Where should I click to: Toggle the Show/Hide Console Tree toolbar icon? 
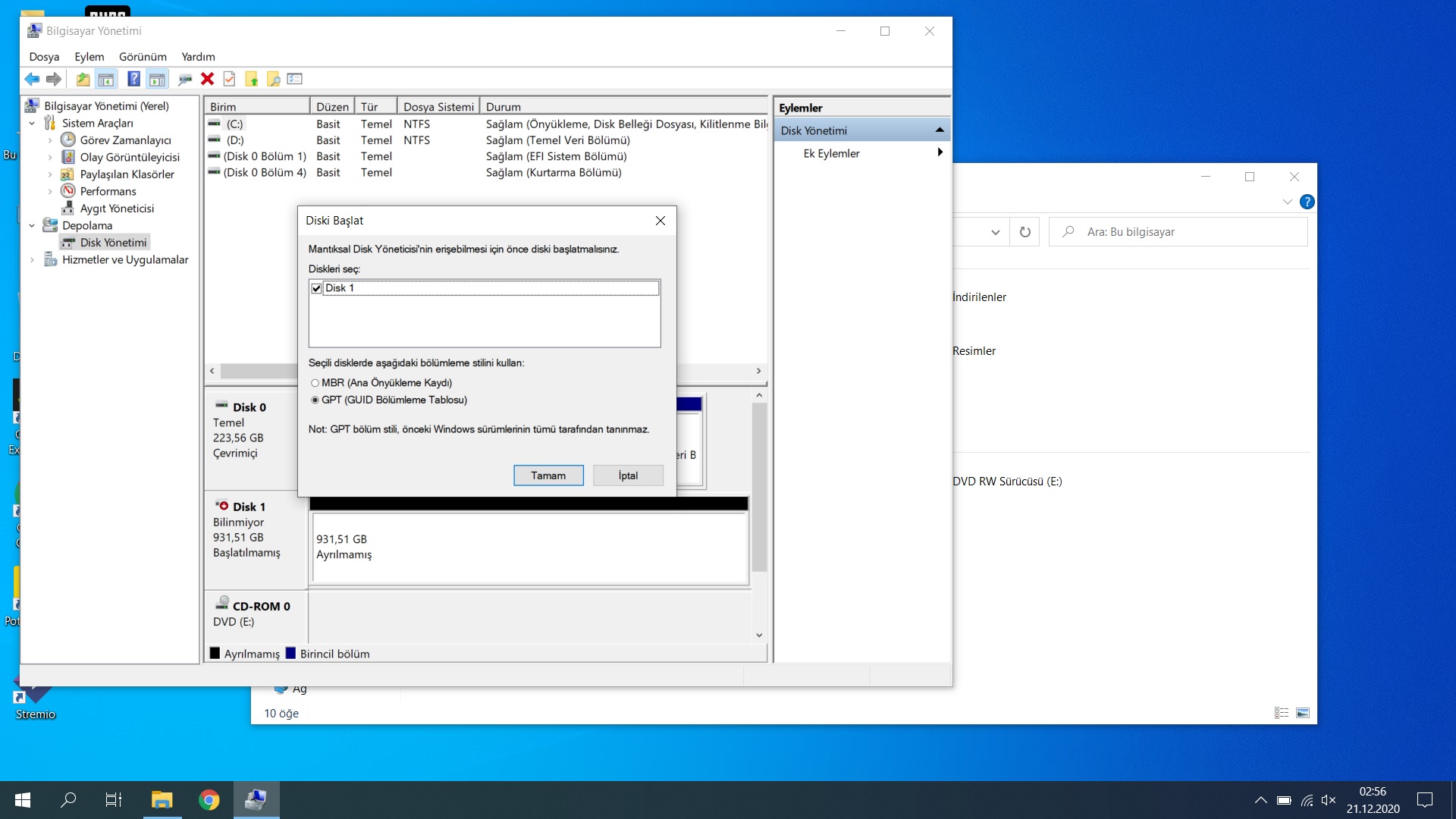point(106,79)
